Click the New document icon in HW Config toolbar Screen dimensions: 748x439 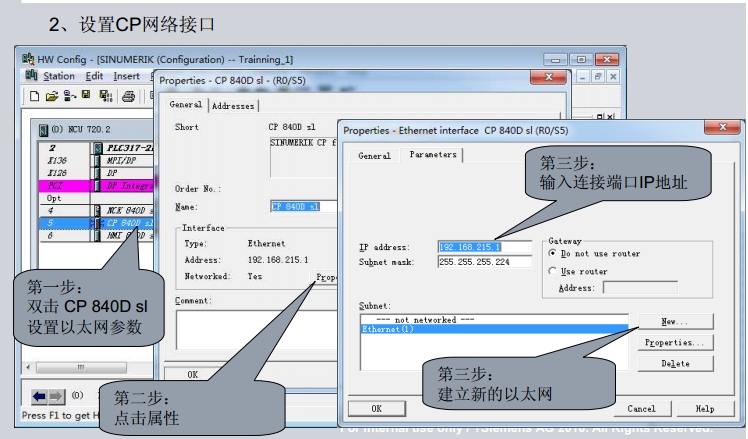point(34,96)
